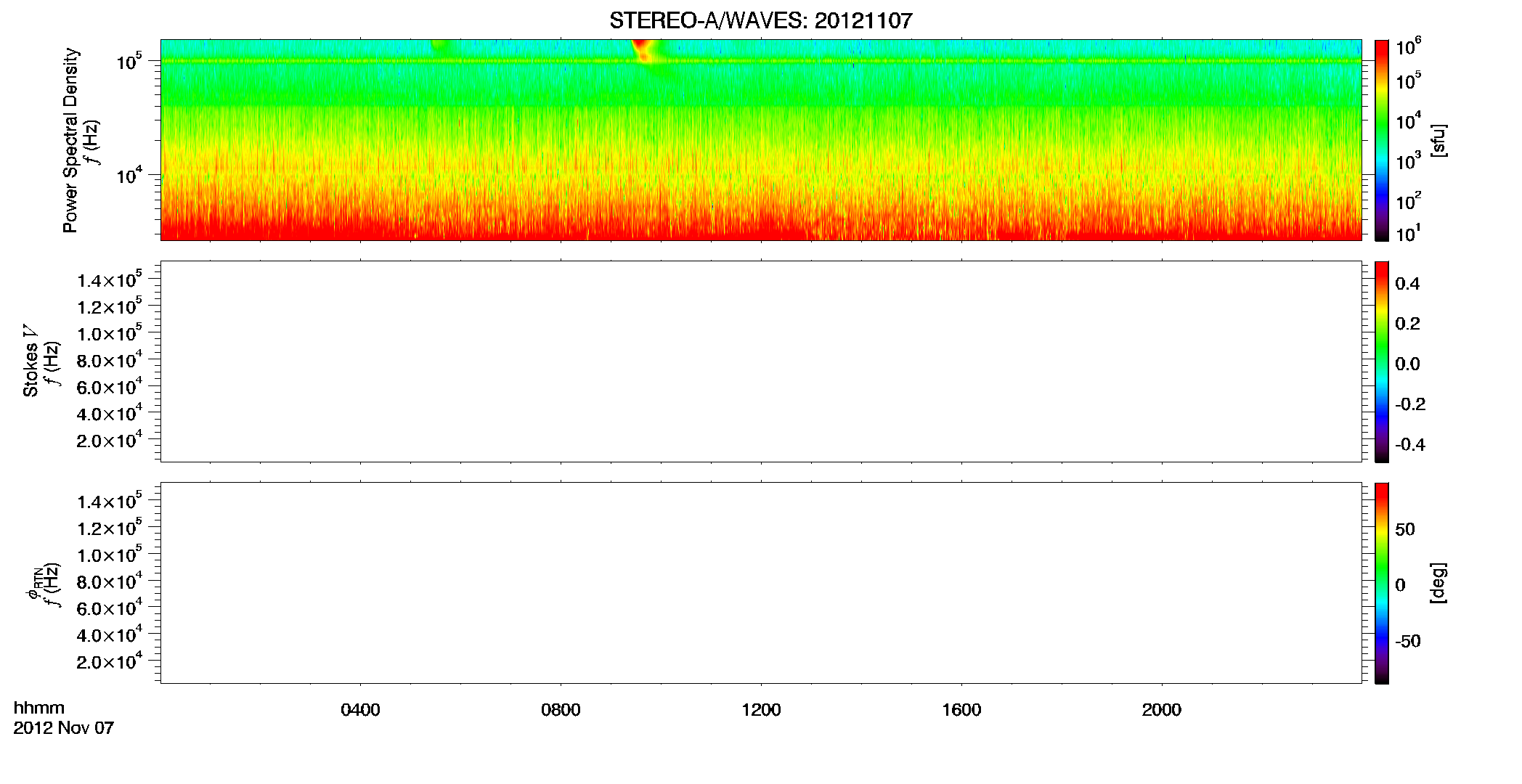The width and height of the screenshot is (1522, 784).
Task: Click the Stokes V colorbar
Action: tap(1381, 362)
